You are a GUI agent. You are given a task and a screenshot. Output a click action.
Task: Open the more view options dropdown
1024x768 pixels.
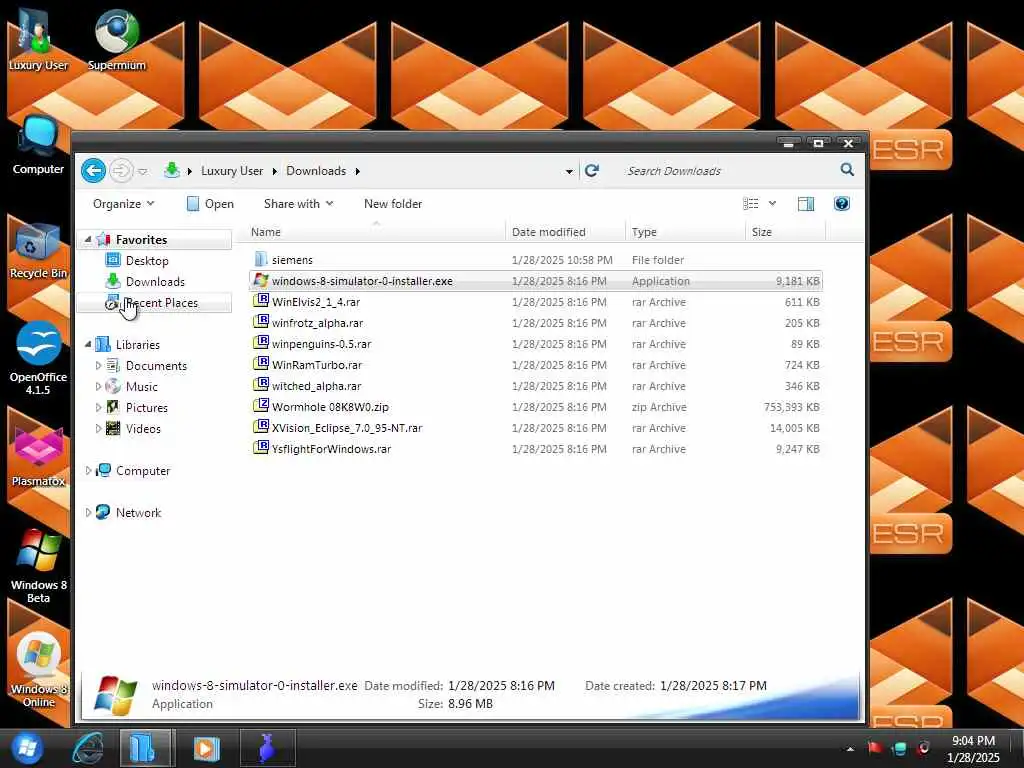pyautogui.click(x=773, y=204)
